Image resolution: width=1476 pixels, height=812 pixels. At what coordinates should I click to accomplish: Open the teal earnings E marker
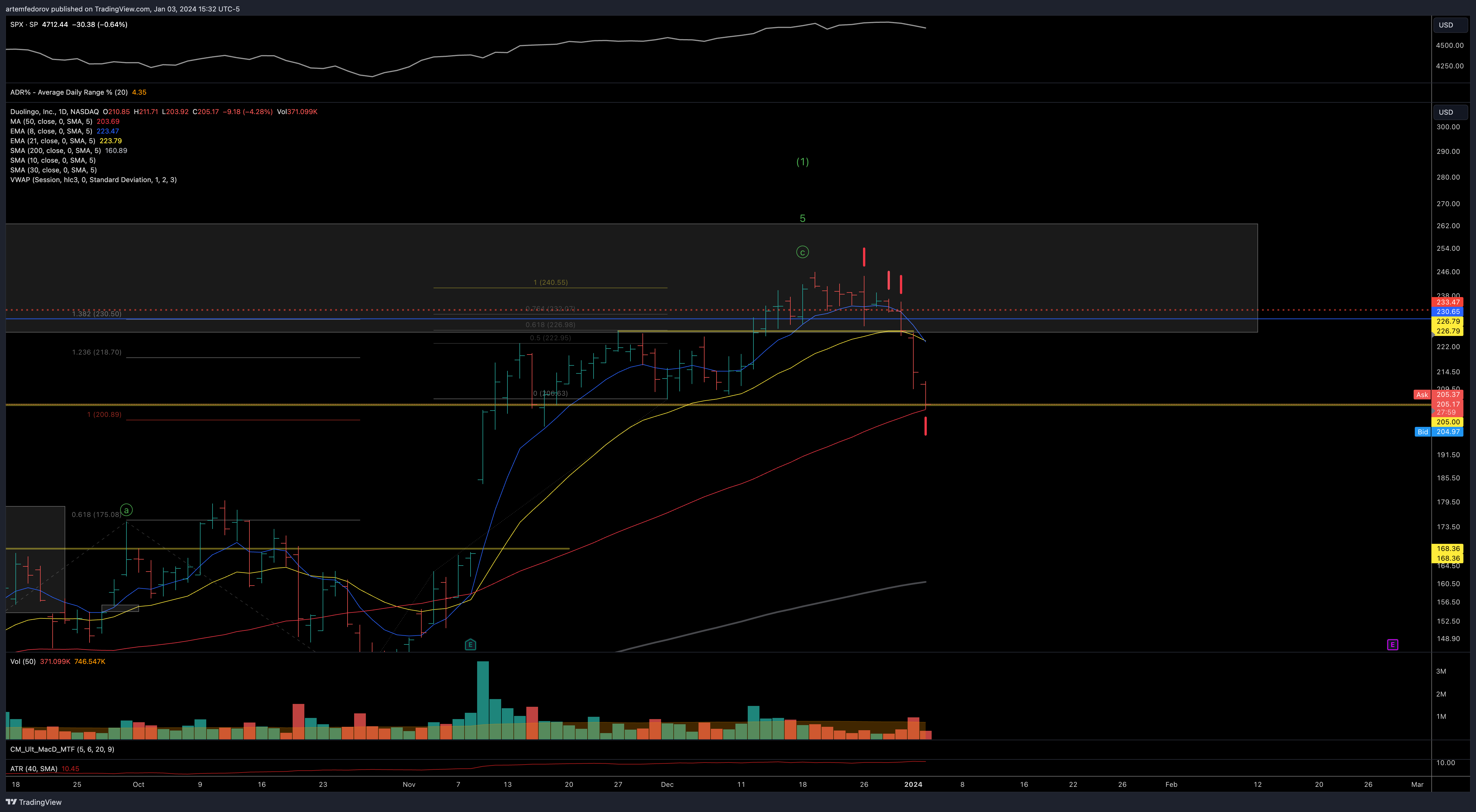point(470,645)
